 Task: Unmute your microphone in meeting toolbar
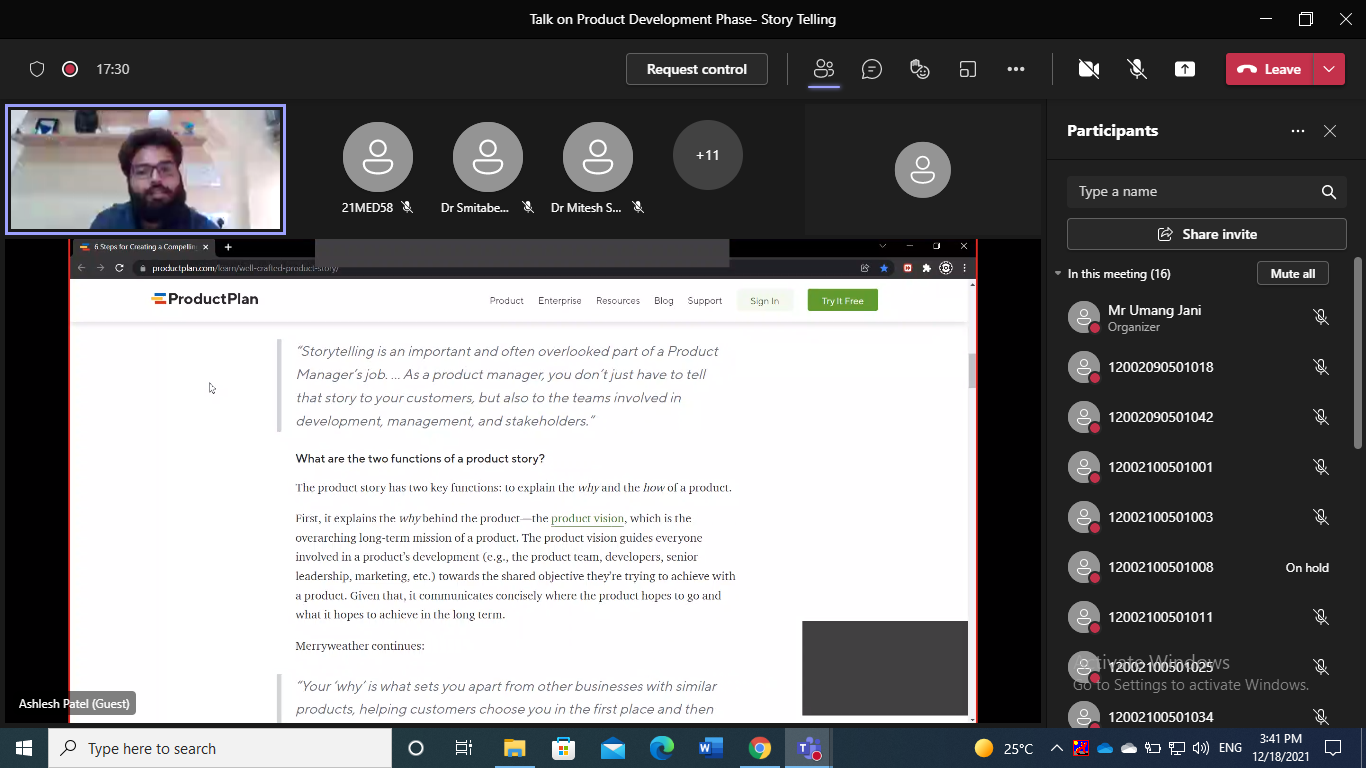click(x=1137, y=69)
